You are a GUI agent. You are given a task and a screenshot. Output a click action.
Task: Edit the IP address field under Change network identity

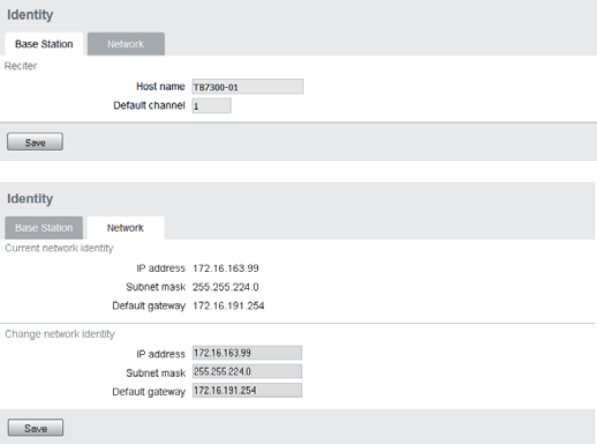coord(247,353)
